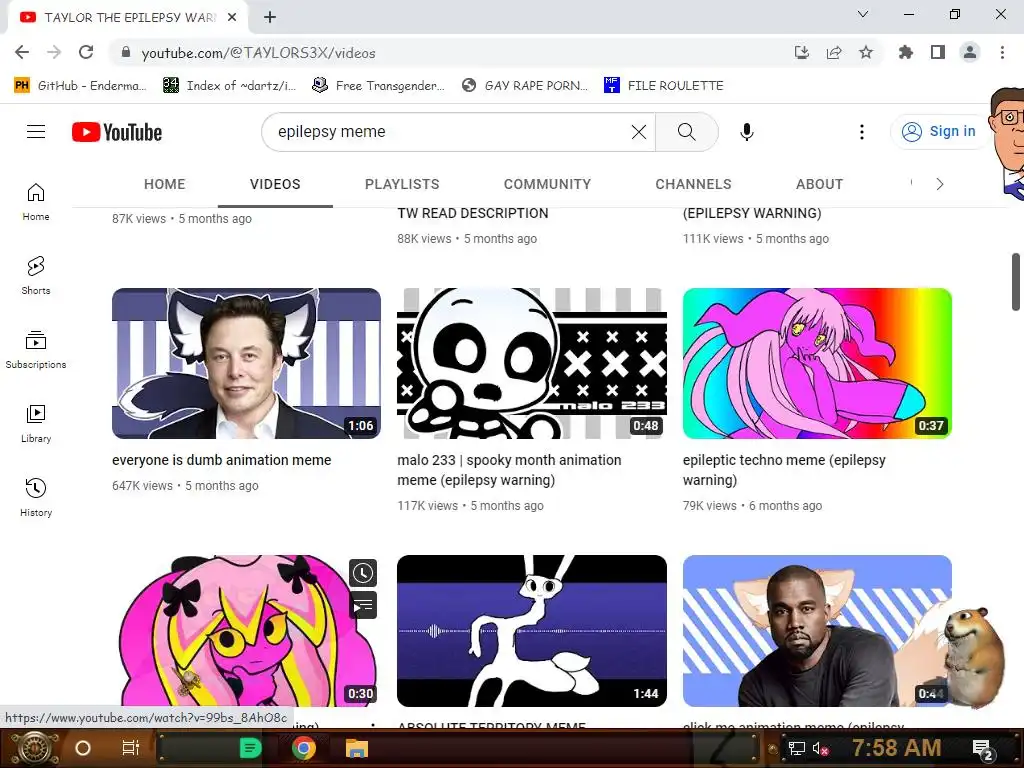Click the share page icon in address bar

tap(834, 53)
